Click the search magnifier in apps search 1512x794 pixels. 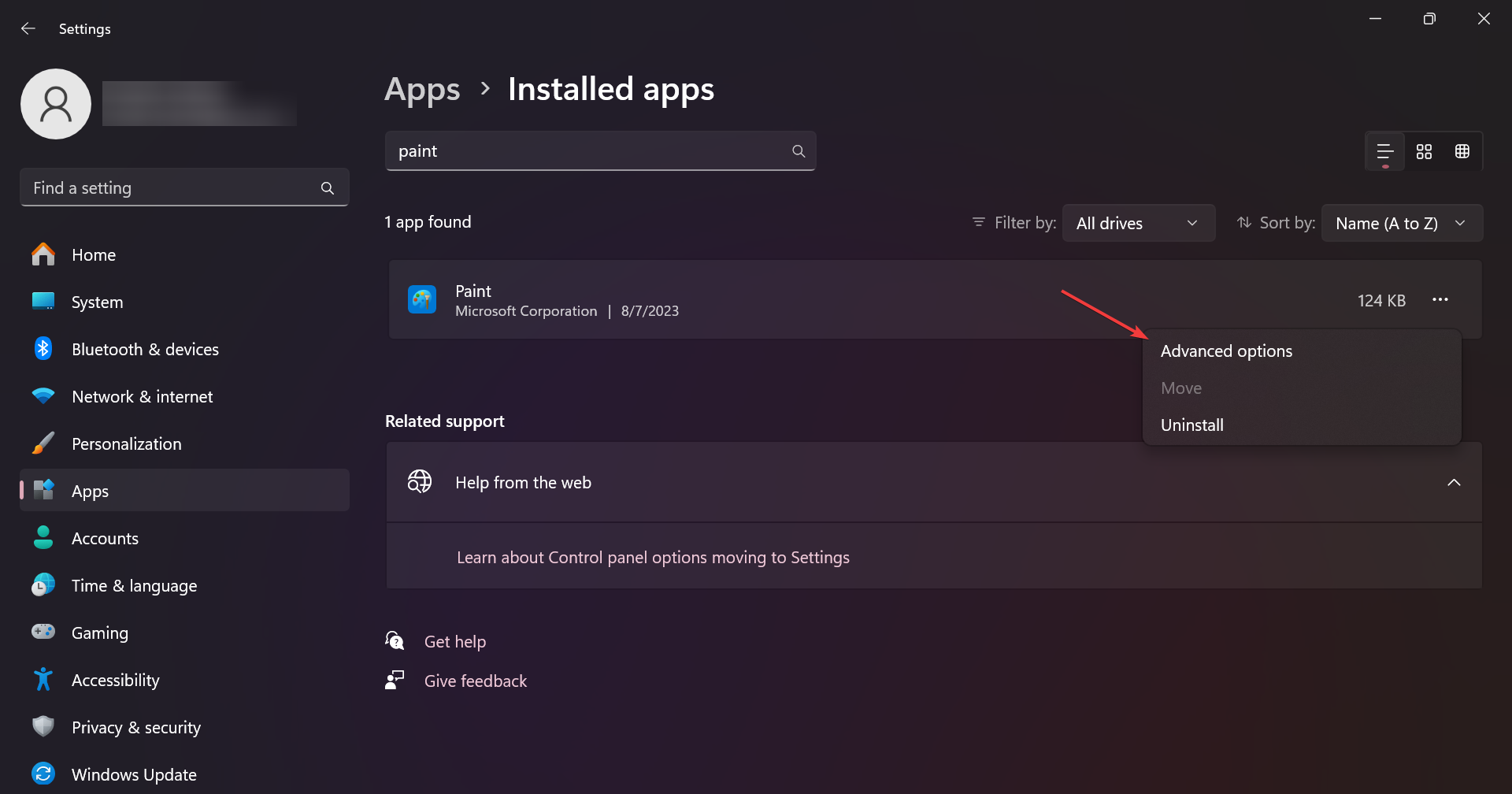pos(799,151)
